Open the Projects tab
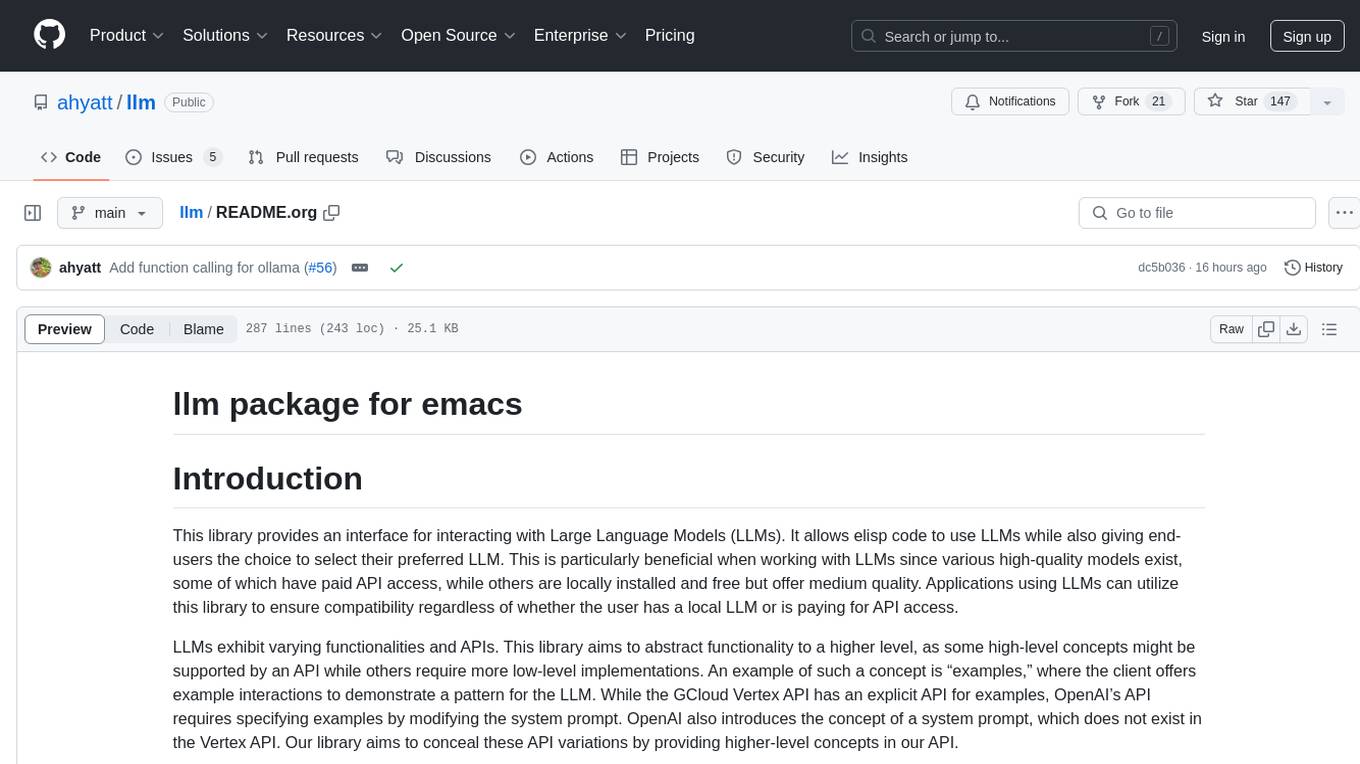The width and height of the screenshot is (1360, 764). coord(660,157)
